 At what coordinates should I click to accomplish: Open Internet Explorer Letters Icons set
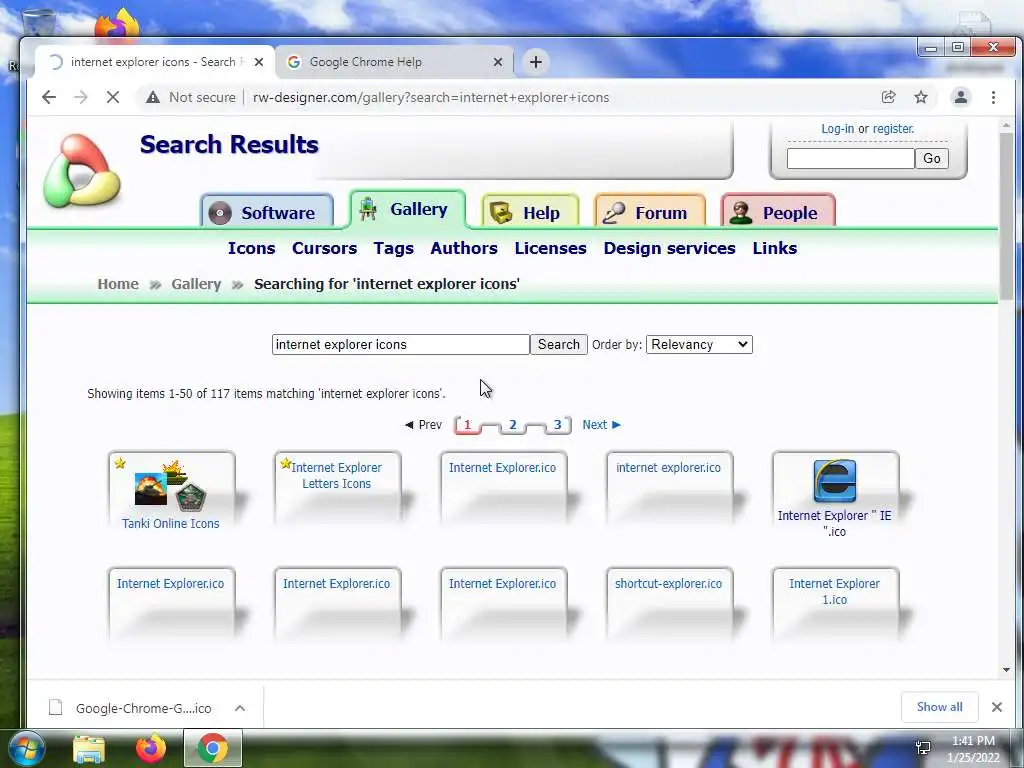click(337, 475)
